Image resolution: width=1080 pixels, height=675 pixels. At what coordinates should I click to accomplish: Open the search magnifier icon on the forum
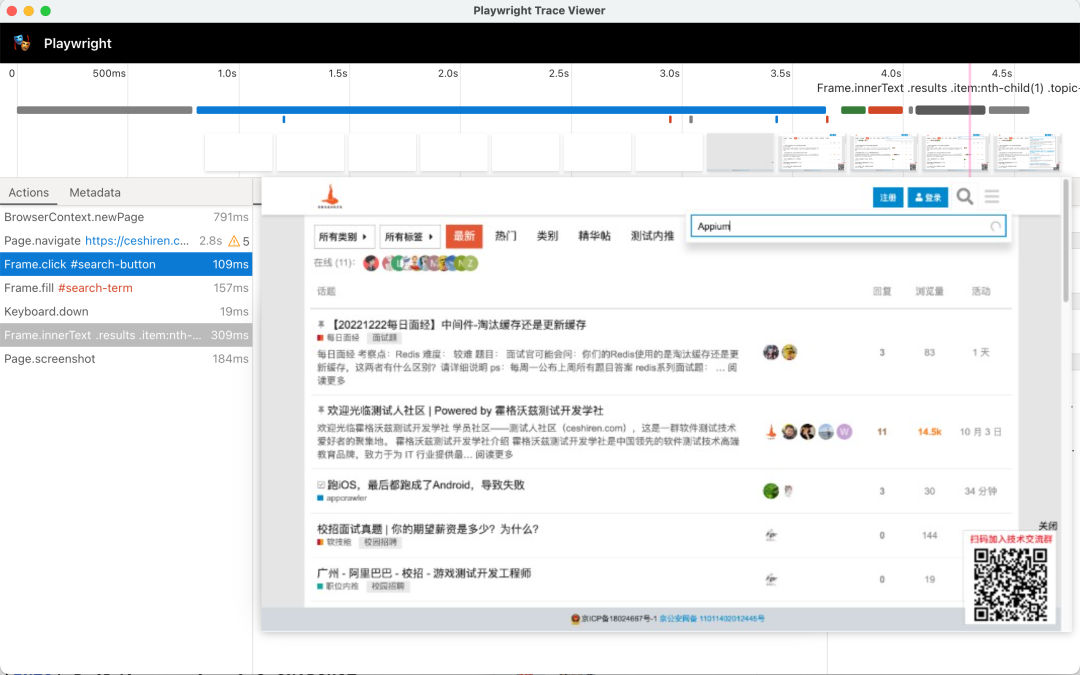963,197
